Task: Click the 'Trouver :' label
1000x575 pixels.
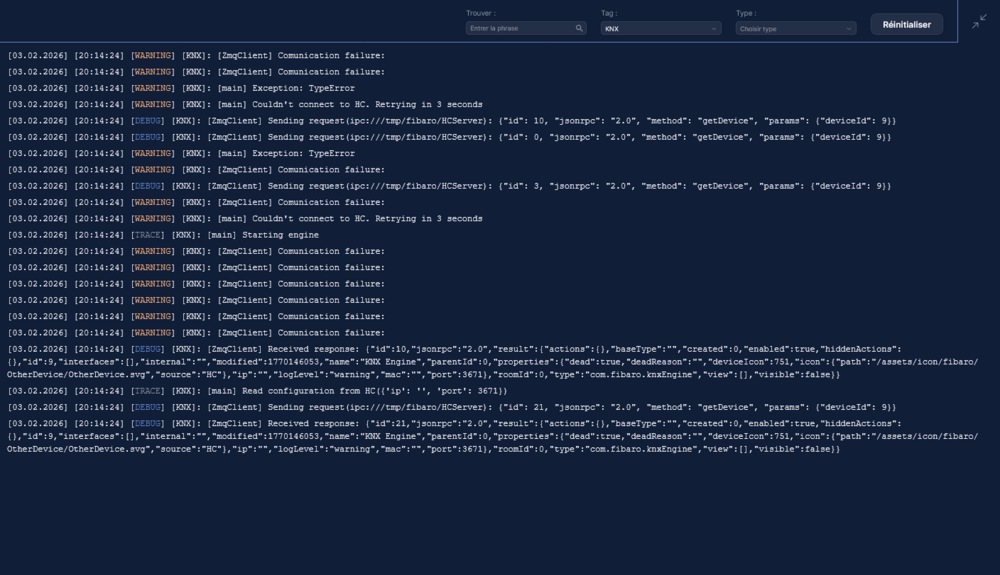Action: [x=481, y=13]
